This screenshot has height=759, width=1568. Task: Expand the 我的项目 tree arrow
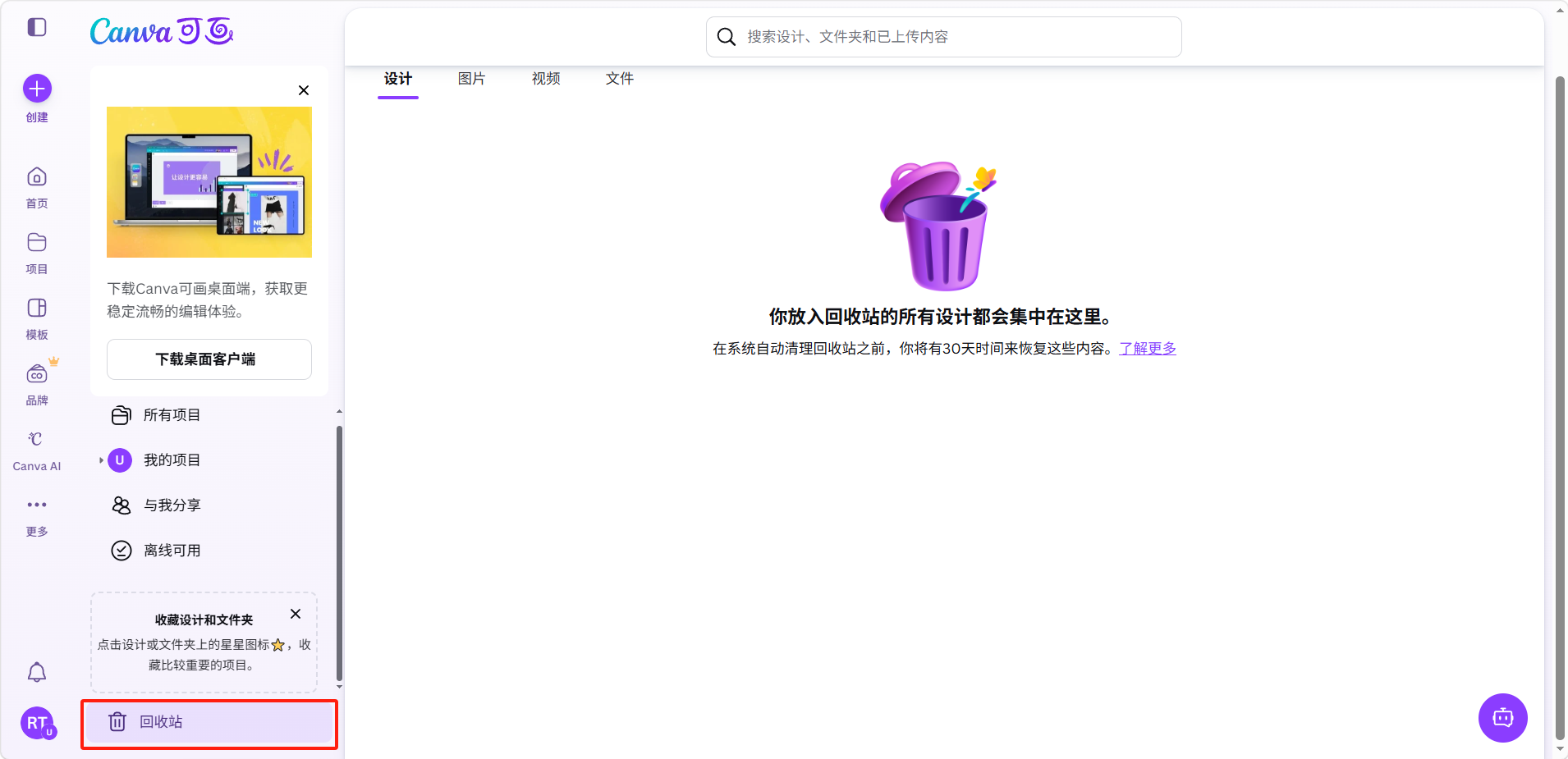[x=101, y=460]
